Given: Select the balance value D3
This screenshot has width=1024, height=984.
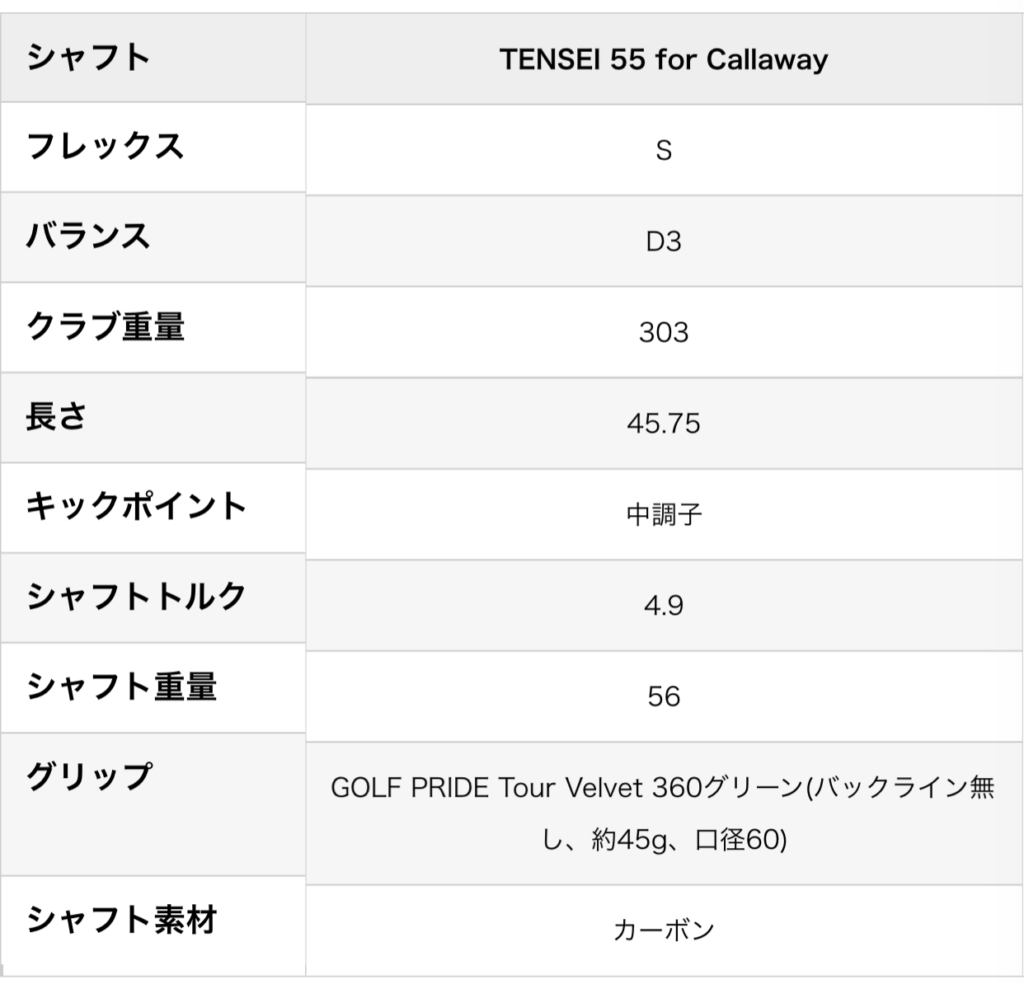Looking at the screenshot, I should coord(664,241).
